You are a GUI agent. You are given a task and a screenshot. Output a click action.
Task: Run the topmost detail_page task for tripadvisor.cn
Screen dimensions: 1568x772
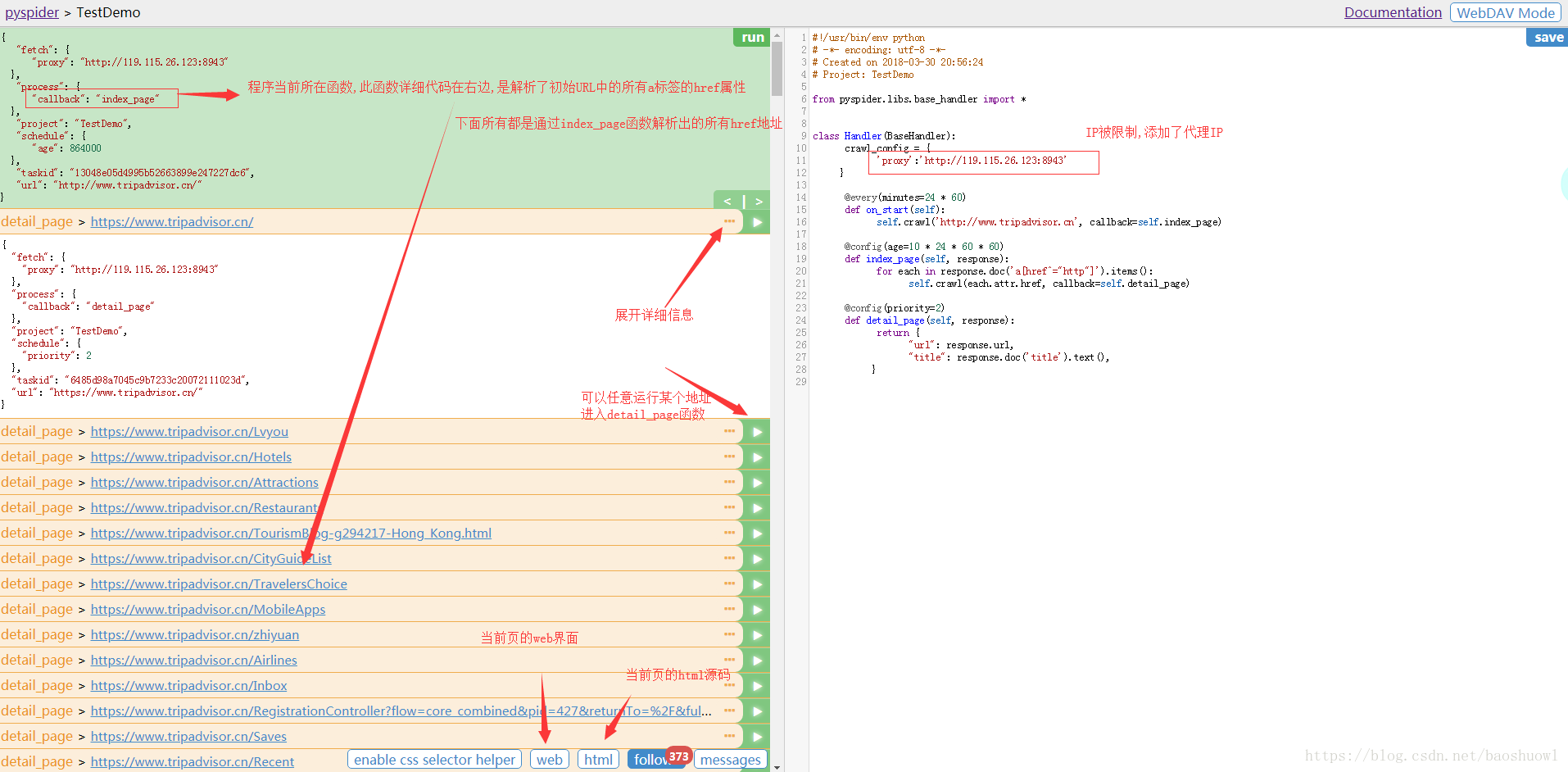pyautogui.click(x=756, y=221)
